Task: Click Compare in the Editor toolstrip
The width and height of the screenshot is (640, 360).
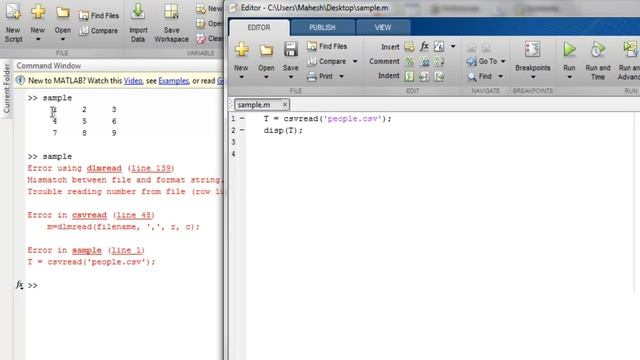Action: click(327, 61)
